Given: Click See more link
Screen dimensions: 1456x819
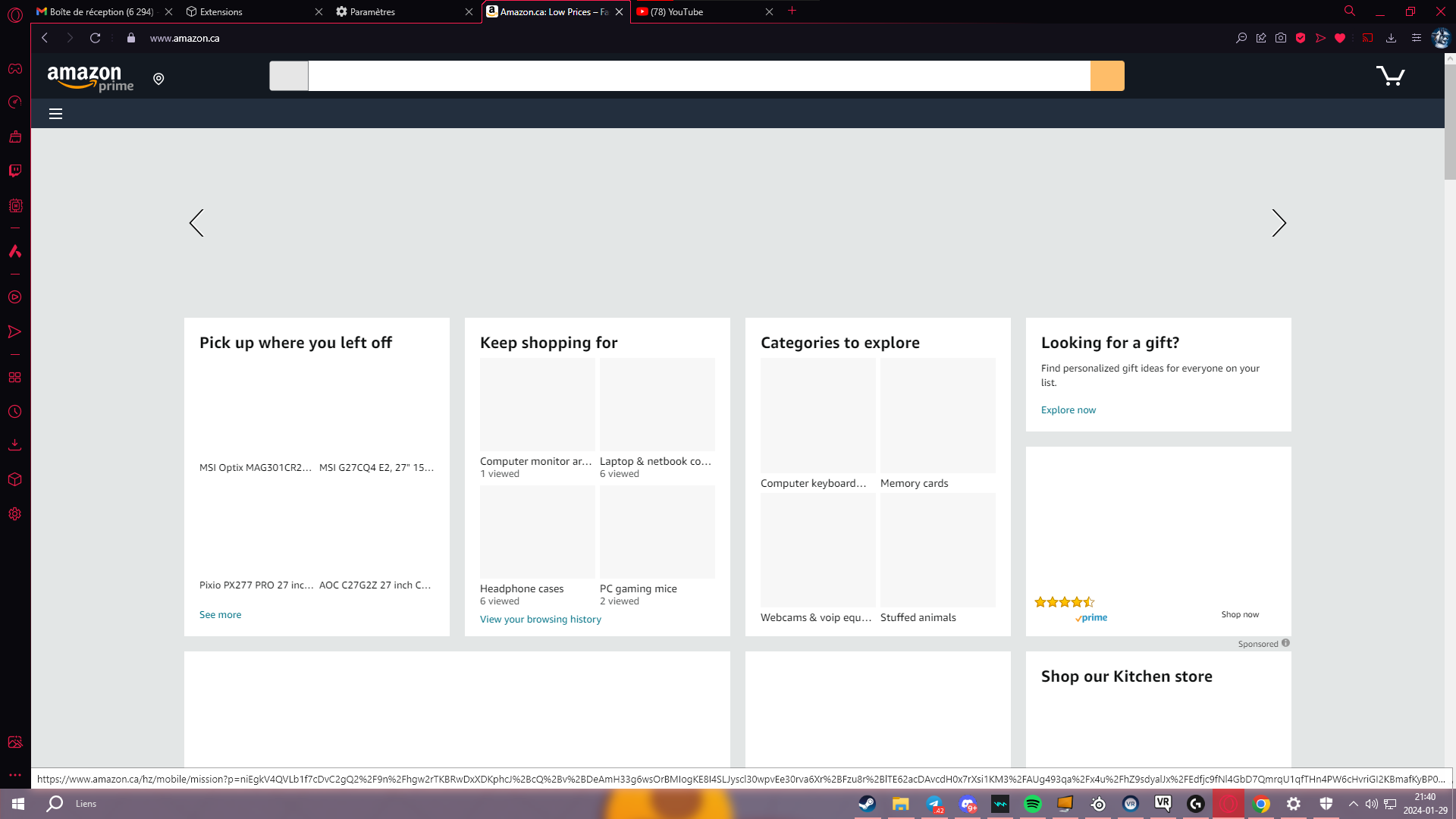Looking at the screenshot, I should coord(220,615).
